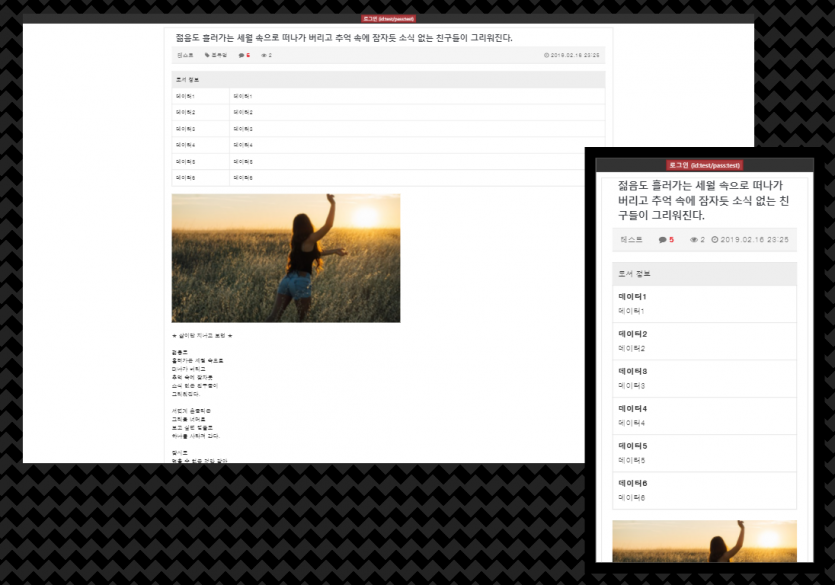Click the clock icon in mobile preview
The width and height of the screenshot is (835, 585).
point(714,240)
